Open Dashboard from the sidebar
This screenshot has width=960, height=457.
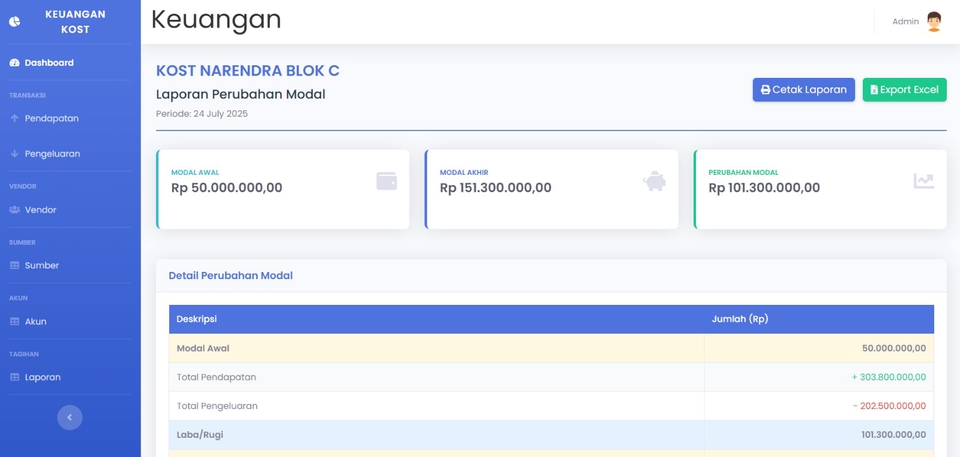point(49,63)
